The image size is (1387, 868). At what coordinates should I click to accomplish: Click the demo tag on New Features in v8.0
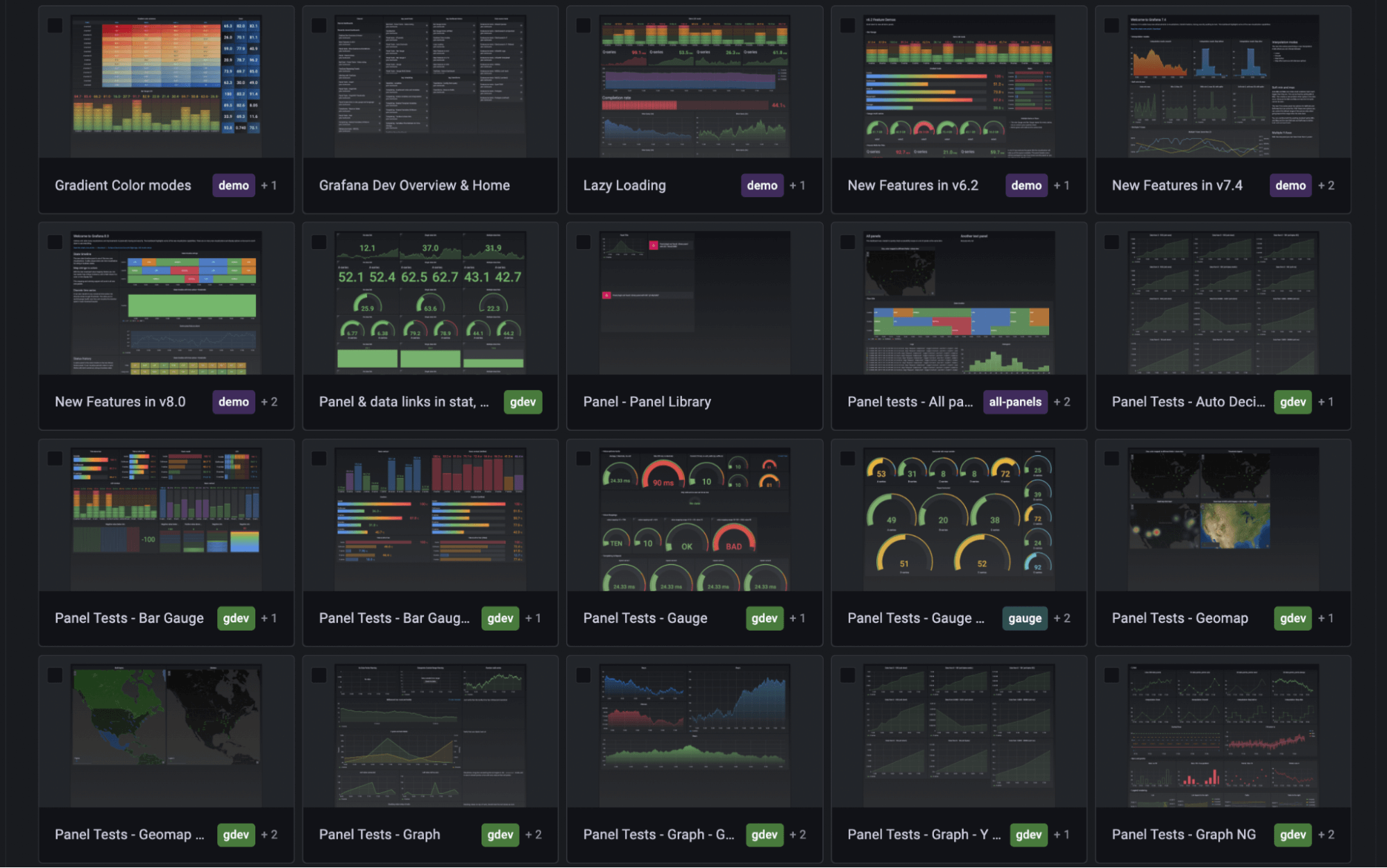pos(233,402)
